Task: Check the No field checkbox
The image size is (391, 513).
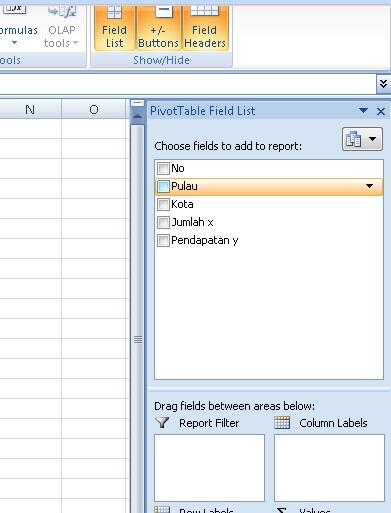Action: [163, 168]
